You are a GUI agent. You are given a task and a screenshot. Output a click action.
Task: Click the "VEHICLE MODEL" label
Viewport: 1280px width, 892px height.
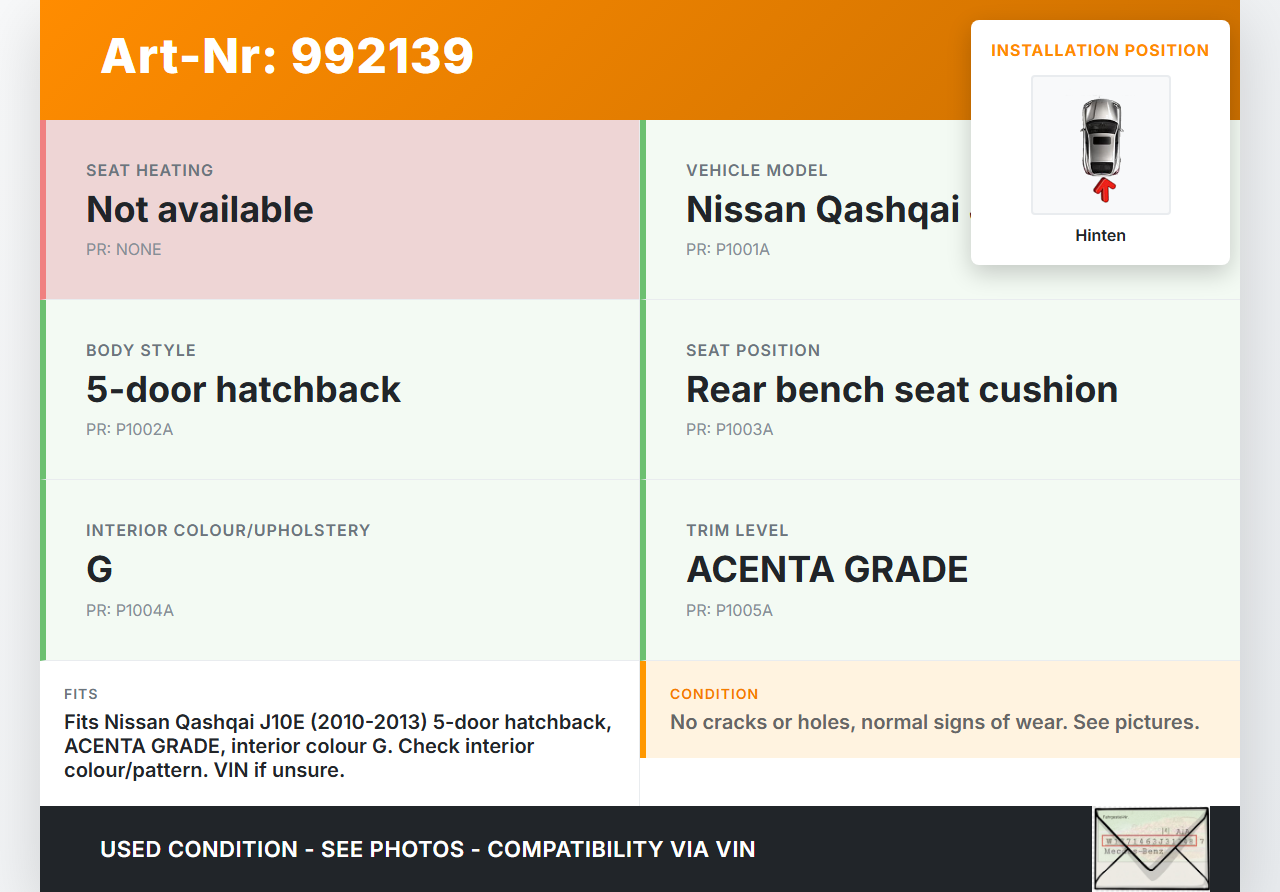pos(757,170)
